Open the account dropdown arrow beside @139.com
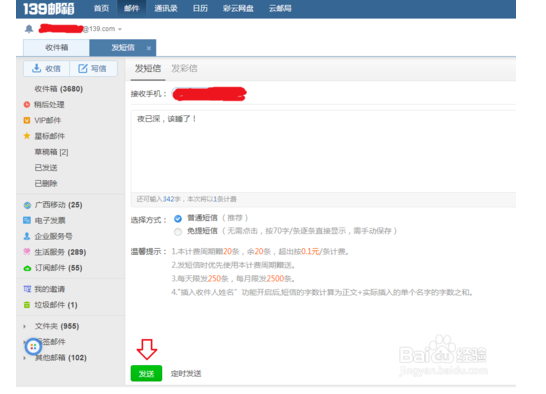 tap(120, 29)
